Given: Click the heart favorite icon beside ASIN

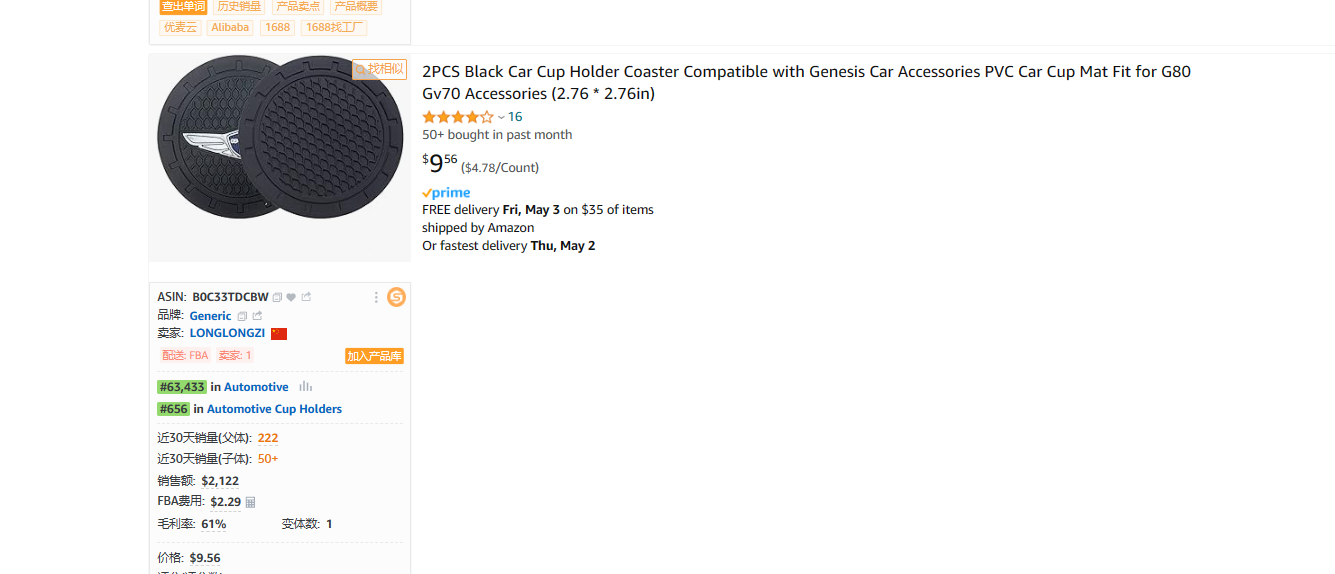Looking at the screenshot, I should (291, 297).
